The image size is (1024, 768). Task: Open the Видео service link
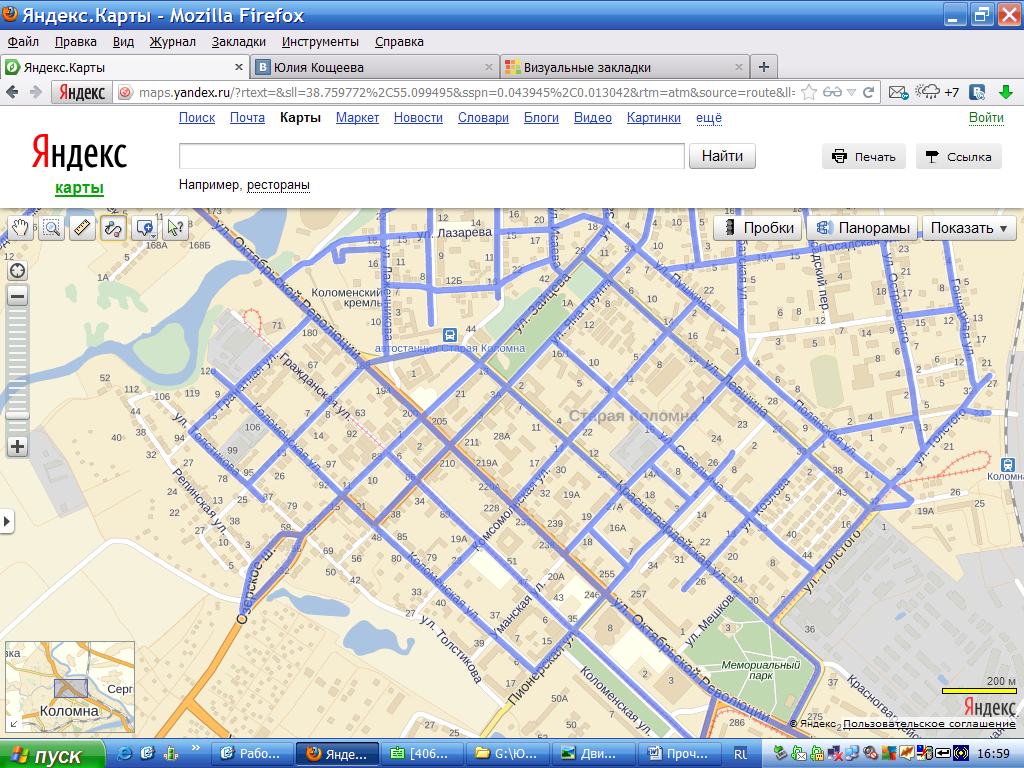[593, 118]
